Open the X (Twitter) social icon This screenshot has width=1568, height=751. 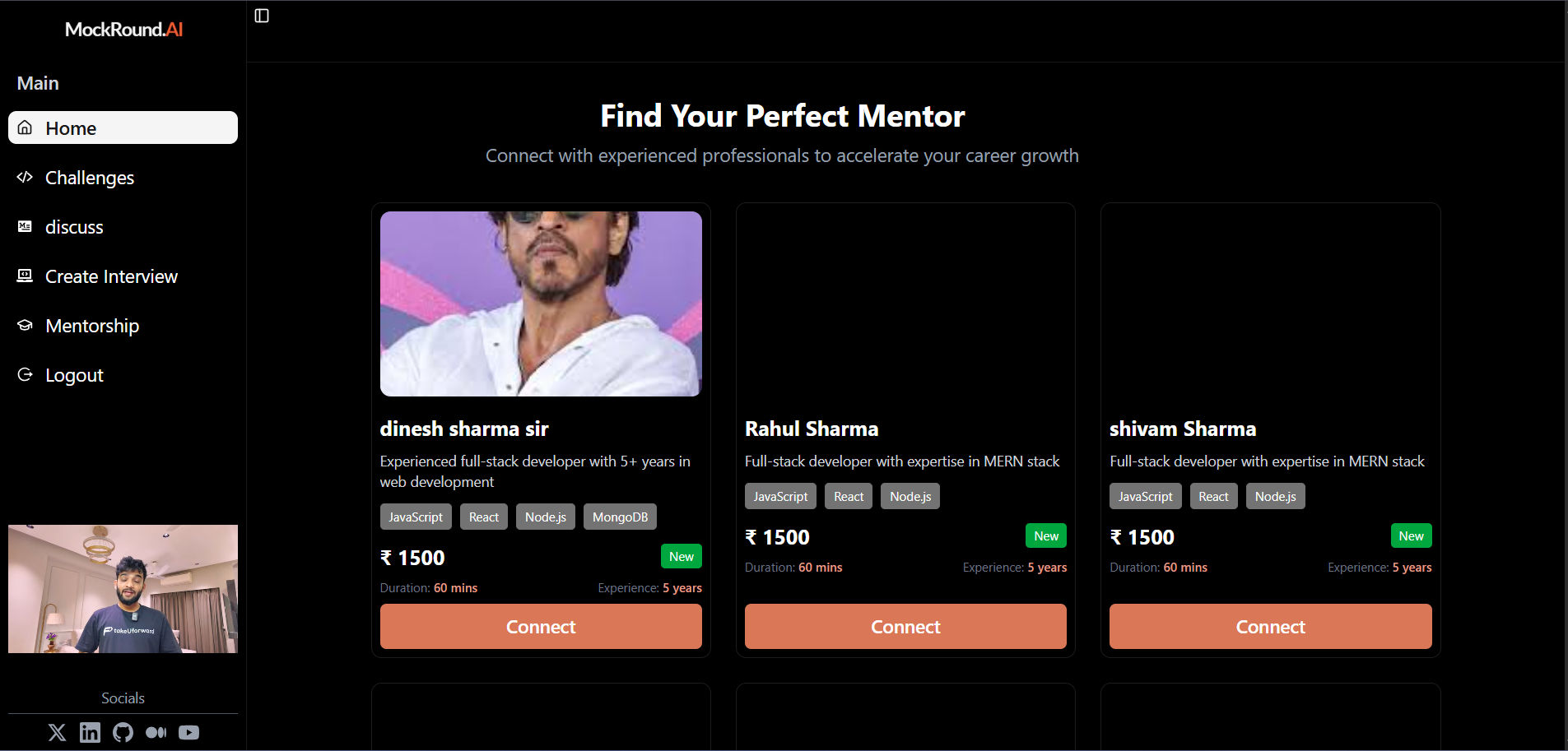pyautogui.click(x=57, y=732)
